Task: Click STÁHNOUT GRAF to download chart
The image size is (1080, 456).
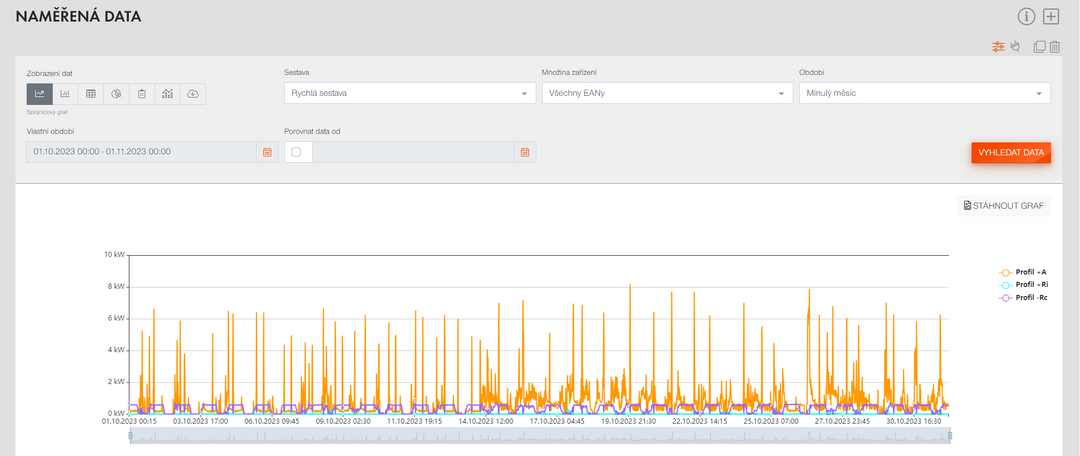Action: tap(1003, 205)
